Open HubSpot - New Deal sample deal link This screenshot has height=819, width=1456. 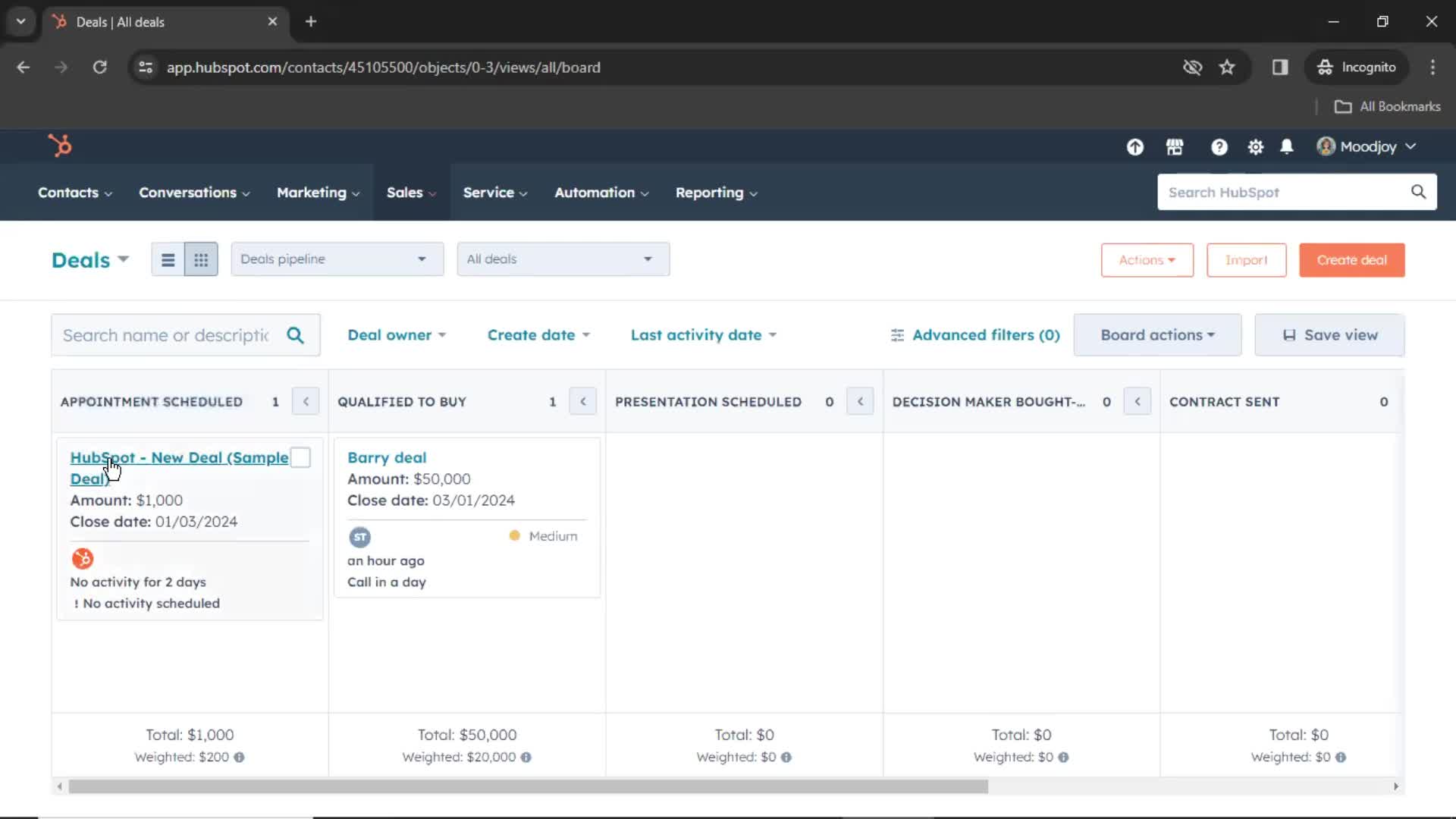[x=179, y=468]
